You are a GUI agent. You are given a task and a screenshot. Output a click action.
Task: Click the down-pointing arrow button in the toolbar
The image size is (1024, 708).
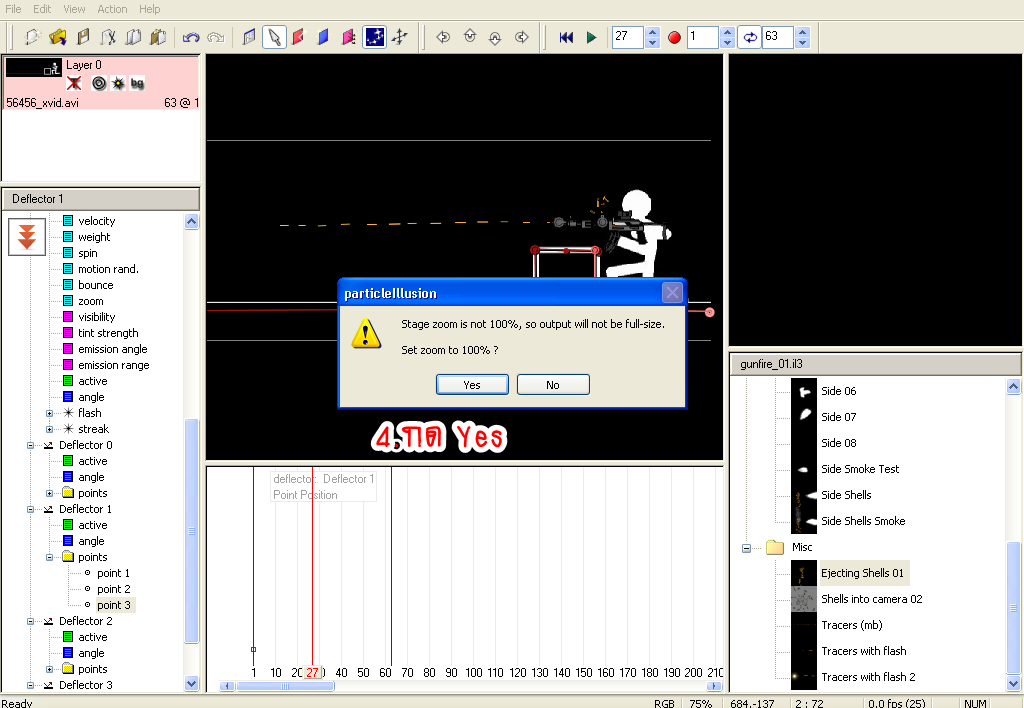(495, 37)
